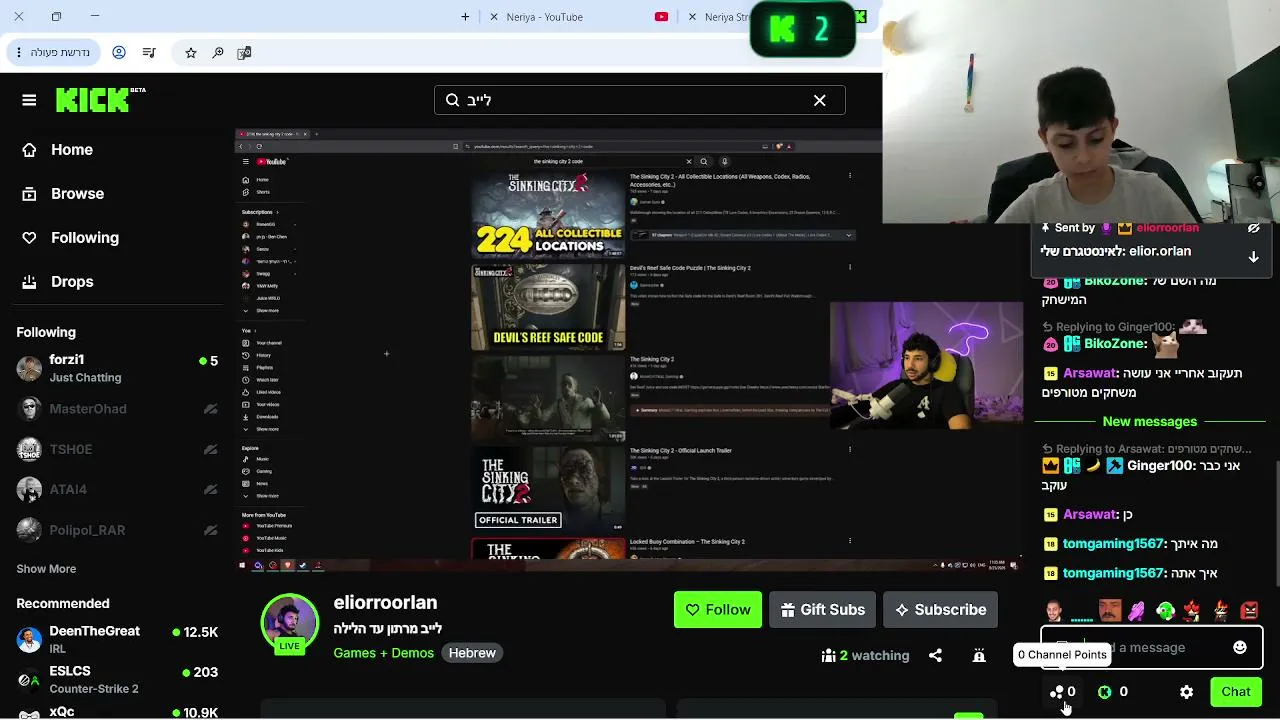Viewport: 1280px width, 720px height.
Task: Open recommended channel ESLCS
Action: click(x=117, y=679)
